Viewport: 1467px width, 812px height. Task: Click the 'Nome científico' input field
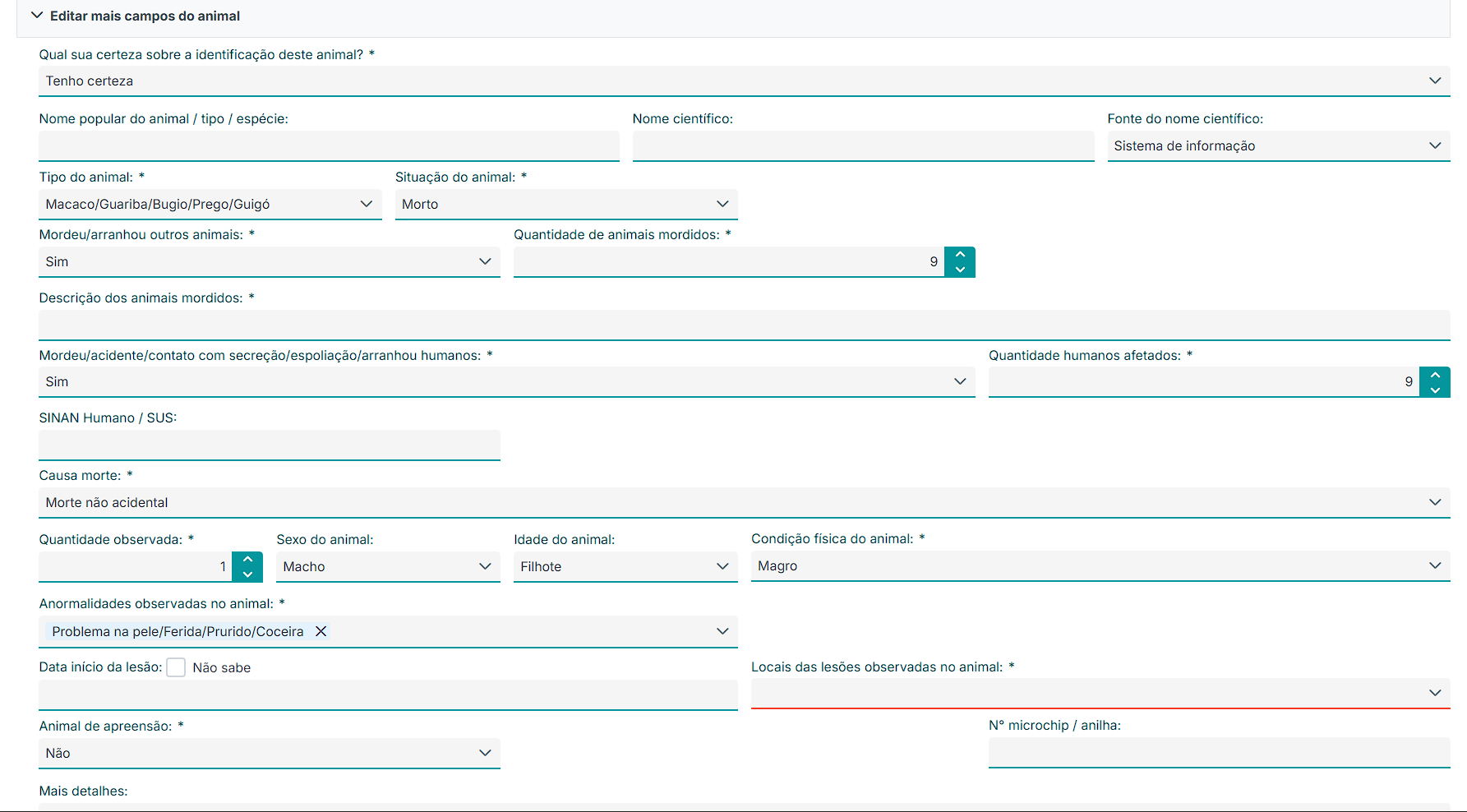point(863,145)
